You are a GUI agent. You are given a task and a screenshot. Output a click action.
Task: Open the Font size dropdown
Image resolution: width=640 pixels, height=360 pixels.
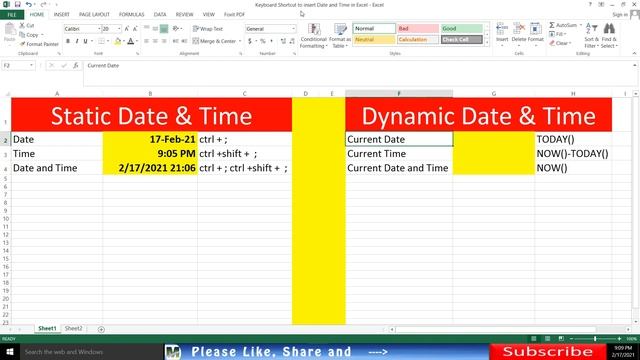point(119,29)
